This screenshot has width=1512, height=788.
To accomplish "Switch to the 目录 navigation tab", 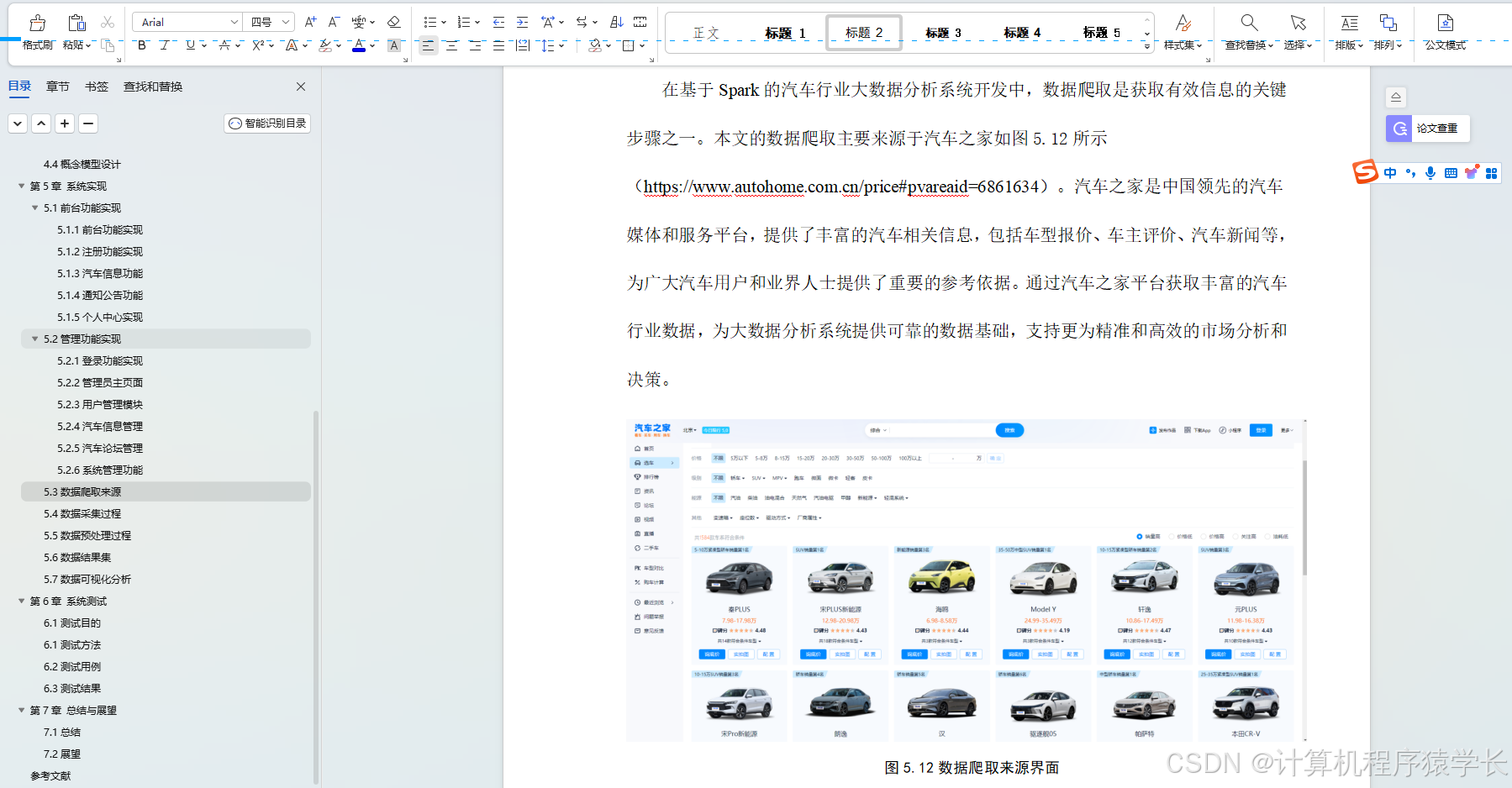I will pos(19,87).
